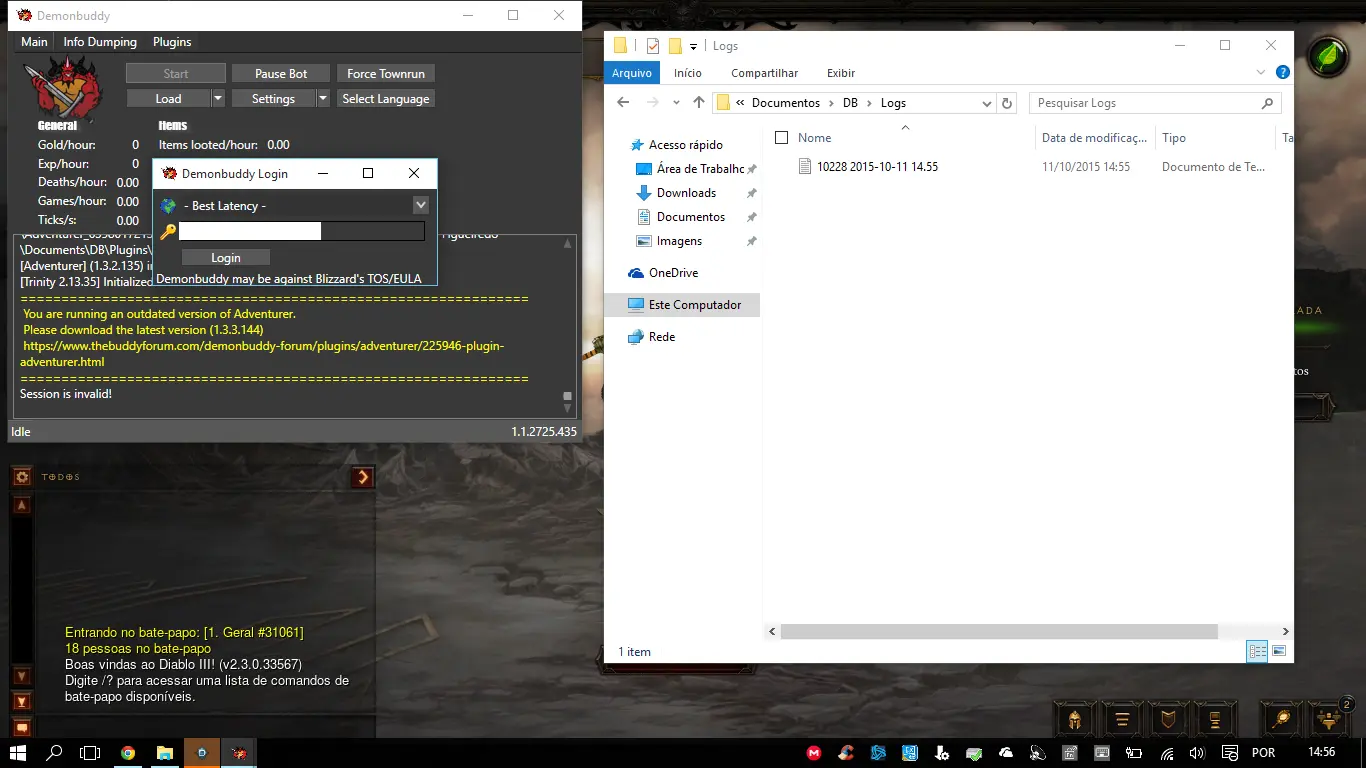Click the golden hand mirror icon
This screenshot has width=1366, height=768.
1281,719
